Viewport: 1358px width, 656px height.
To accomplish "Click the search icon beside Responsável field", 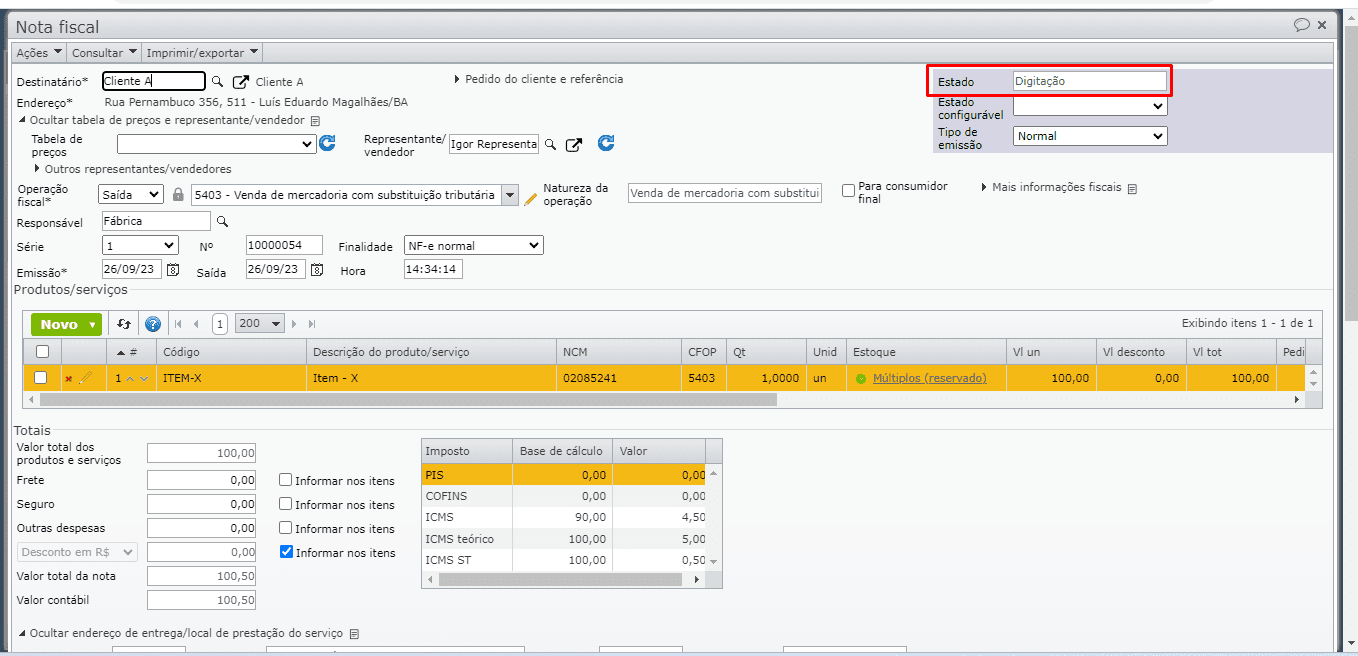I will pos(222,221).
